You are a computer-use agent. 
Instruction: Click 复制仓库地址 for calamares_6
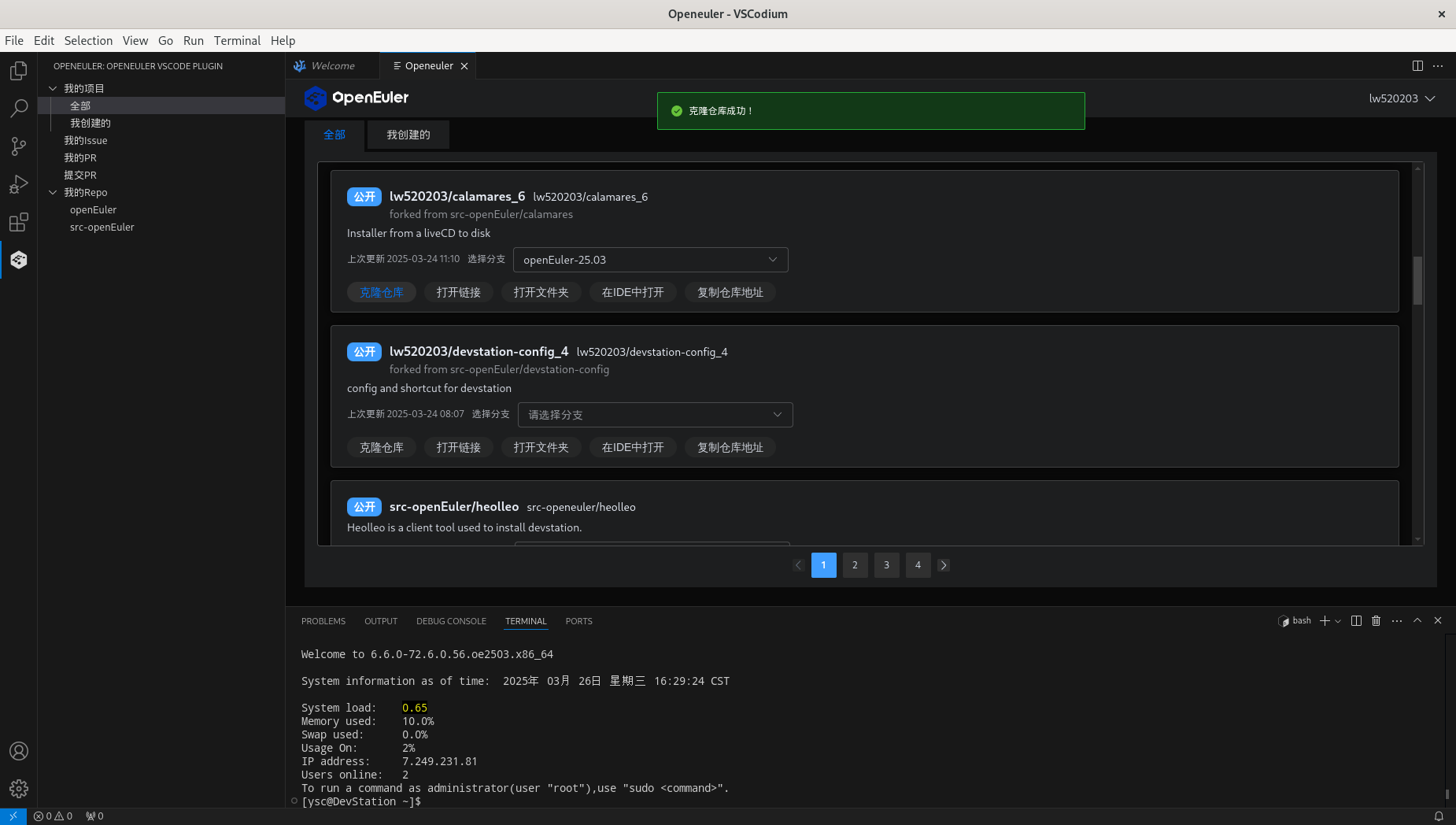[x=730, y=292]
